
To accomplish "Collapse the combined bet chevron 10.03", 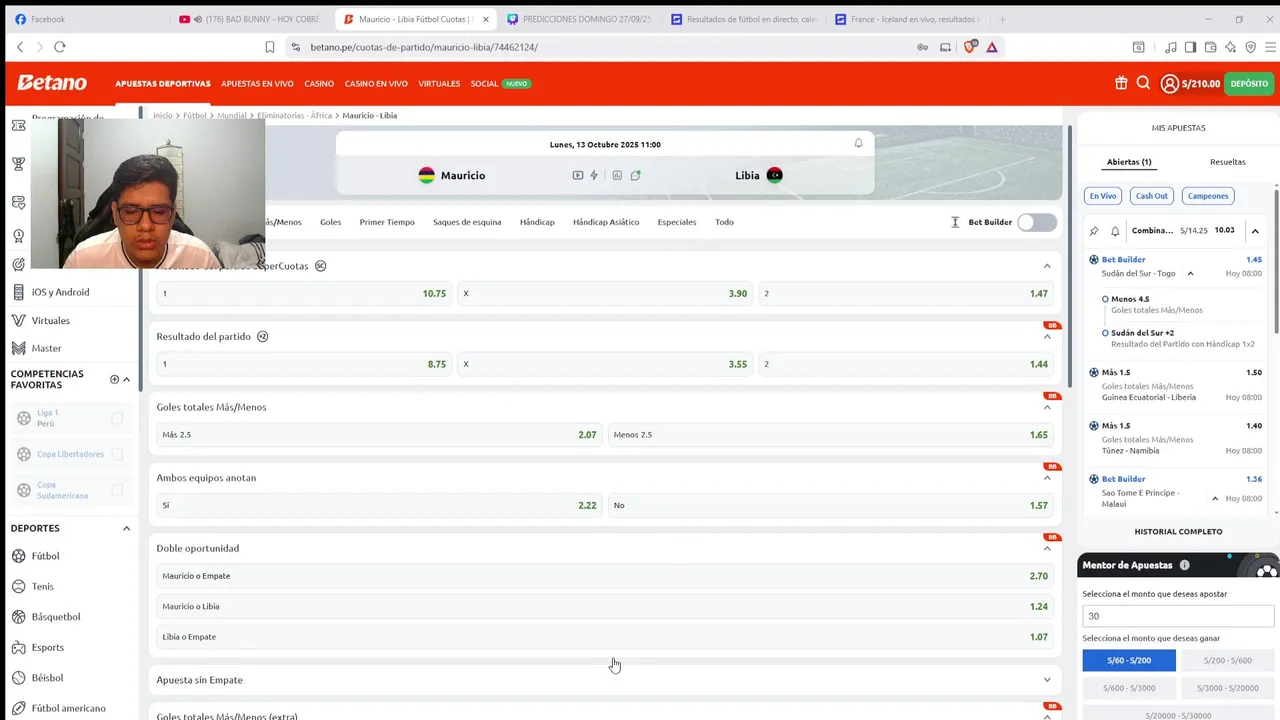I will [1255, 231].
